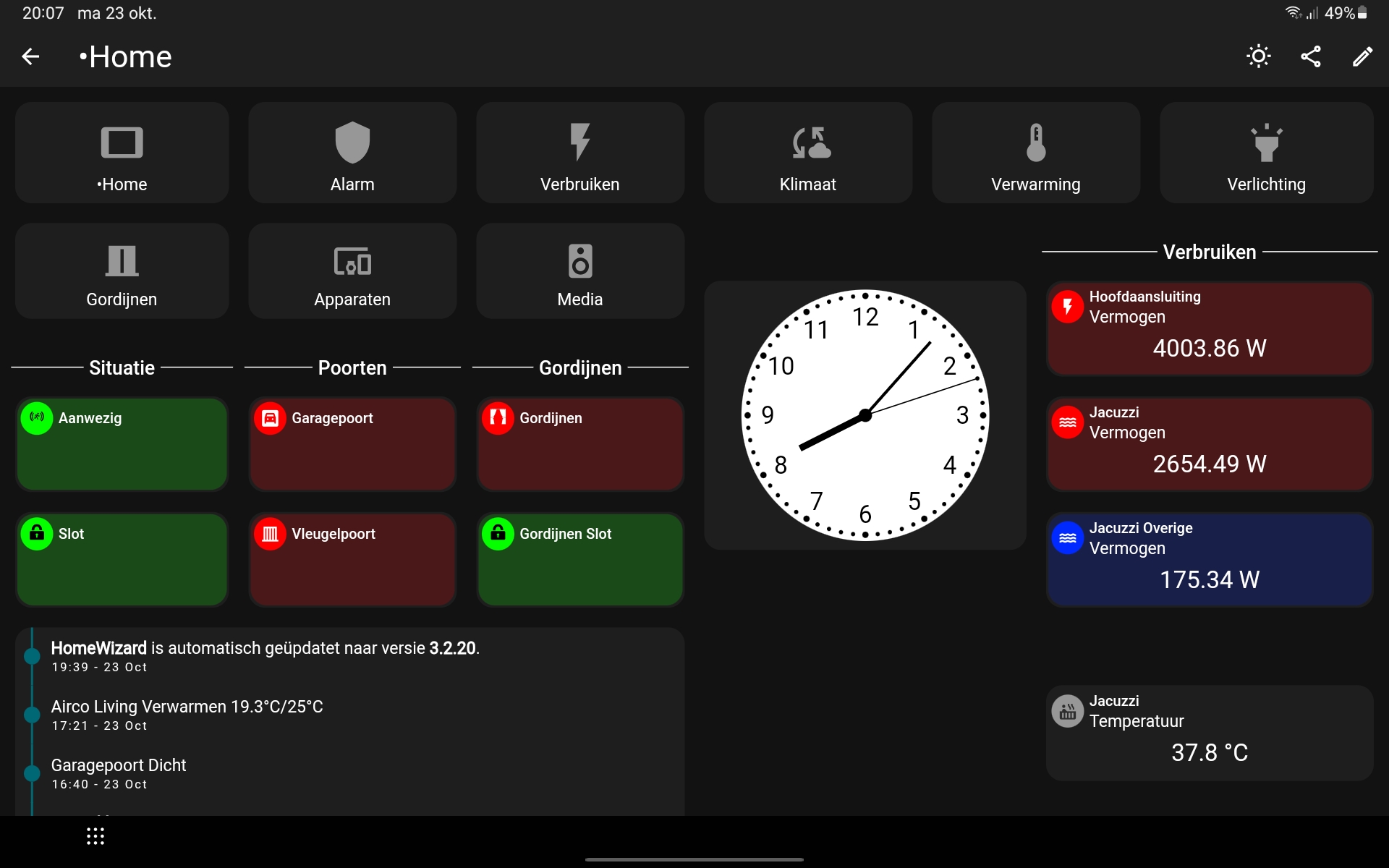Tap the 2654.49 W power reading
This screenshot has width=1389, height=868.
(x=1210, y=464)
